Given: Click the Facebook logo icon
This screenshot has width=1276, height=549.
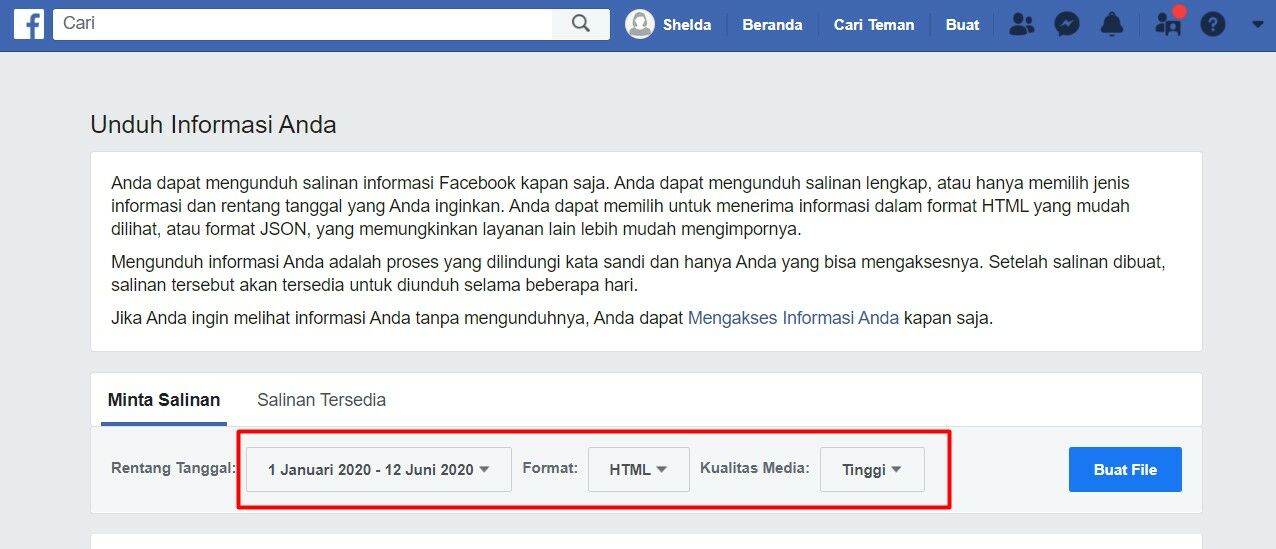Looking at the screenshot, I should (28, 24).
